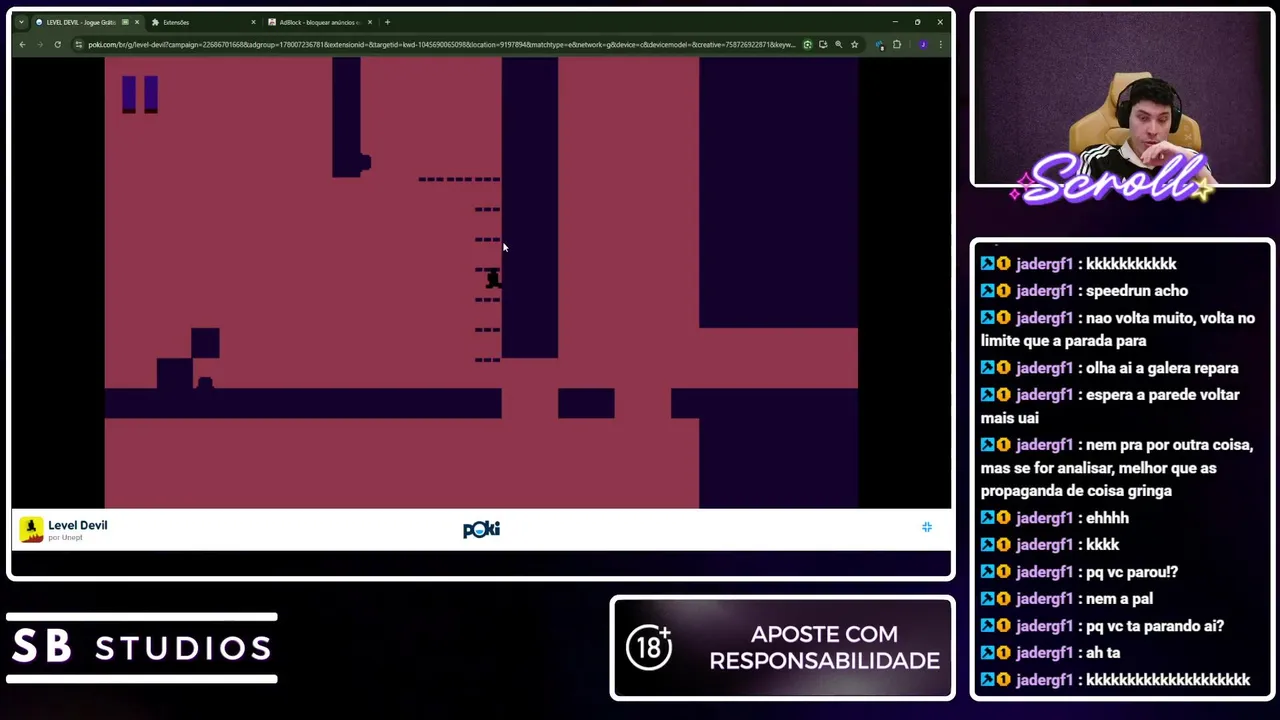This screenshot has height=720, width=1280.
Task: Bookmark this tab with the star icon
Action: coord(854,44)
